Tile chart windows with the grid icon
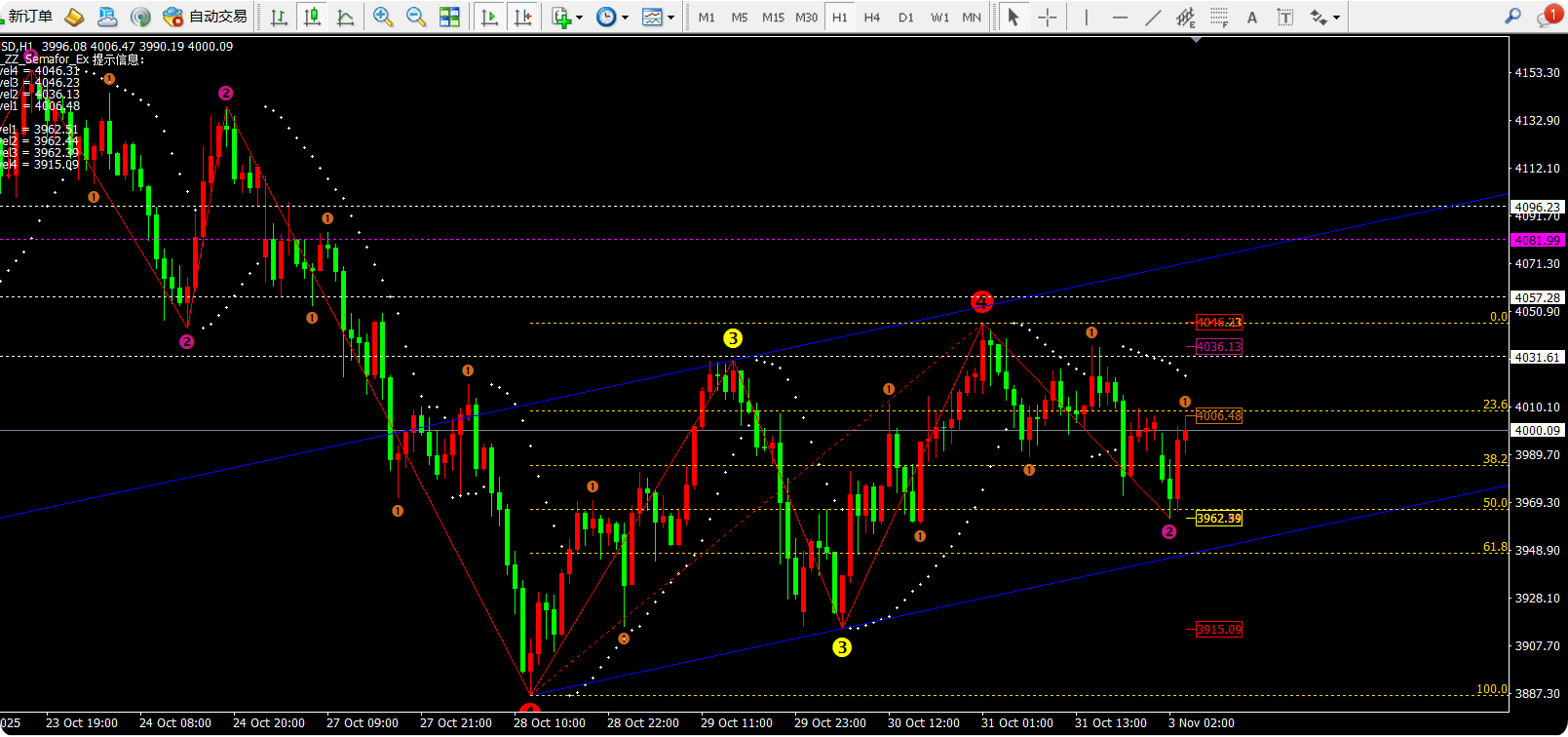The height and width of the screenshot is (737, 1568). click(x=449, y=17)
